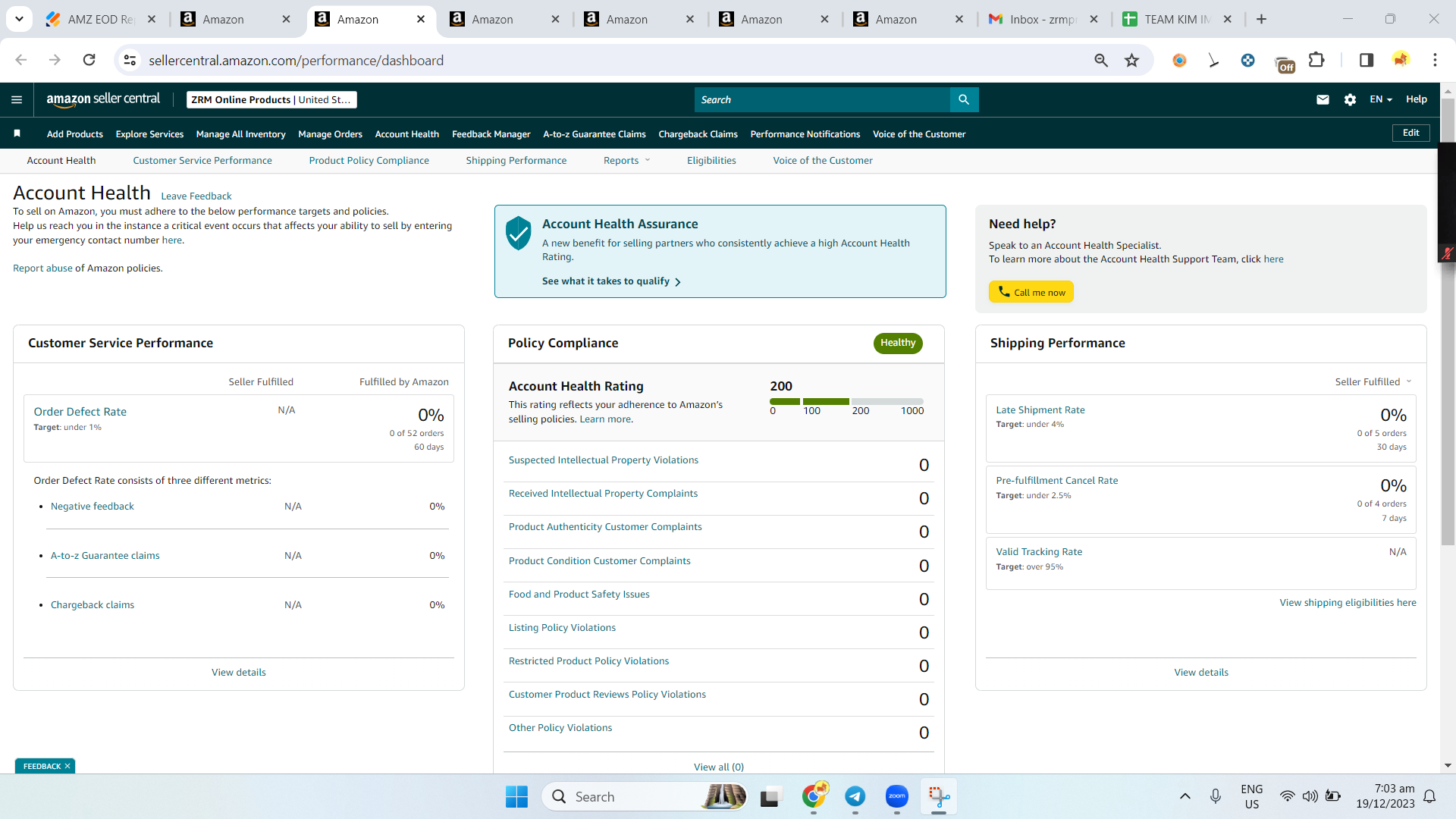
Task: Expand the Reports dropdown menu
Action: tap(627, 161)
